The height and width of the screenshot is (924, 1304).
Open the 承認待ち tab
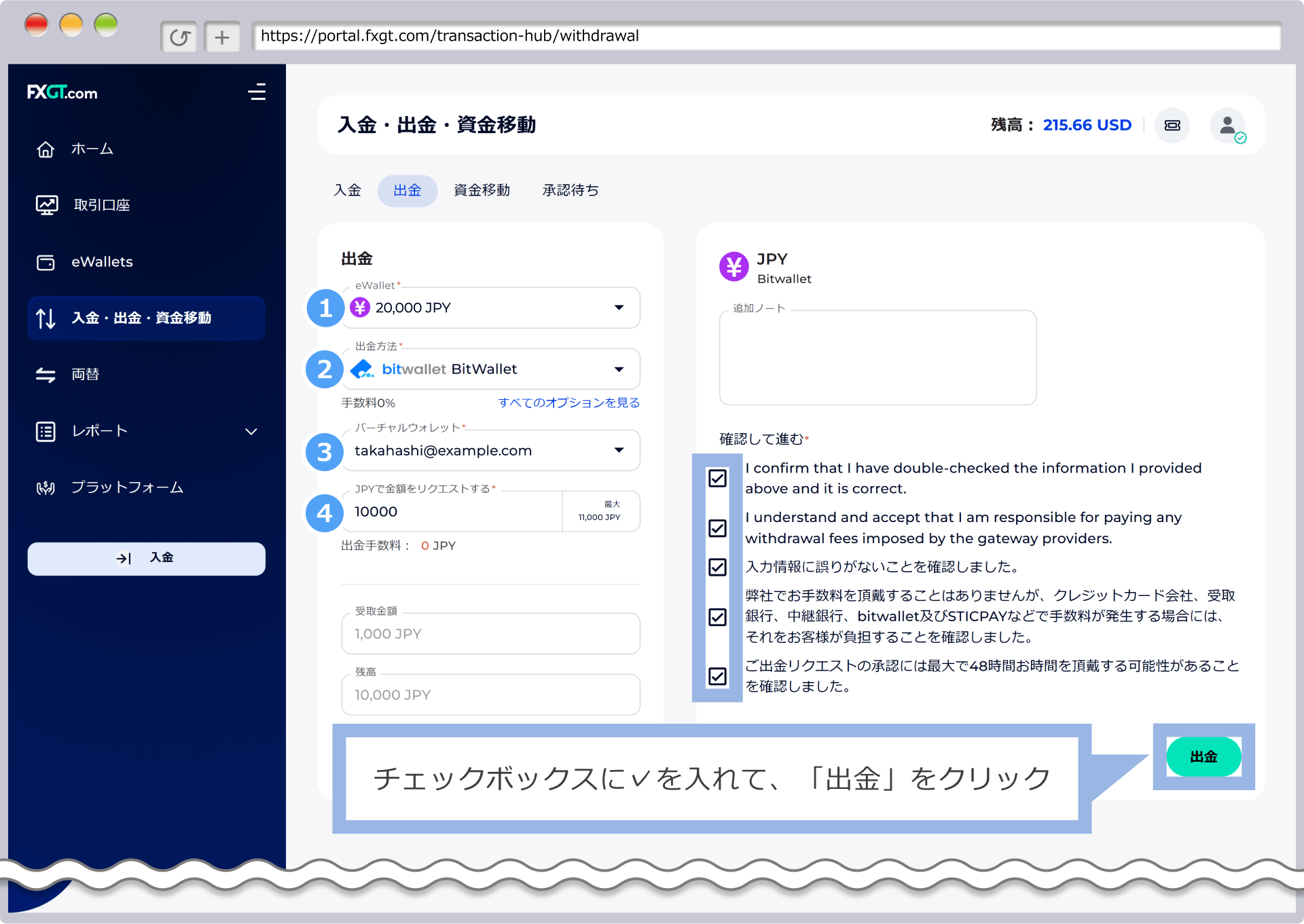pyautogui.click(x=570, y=190)
